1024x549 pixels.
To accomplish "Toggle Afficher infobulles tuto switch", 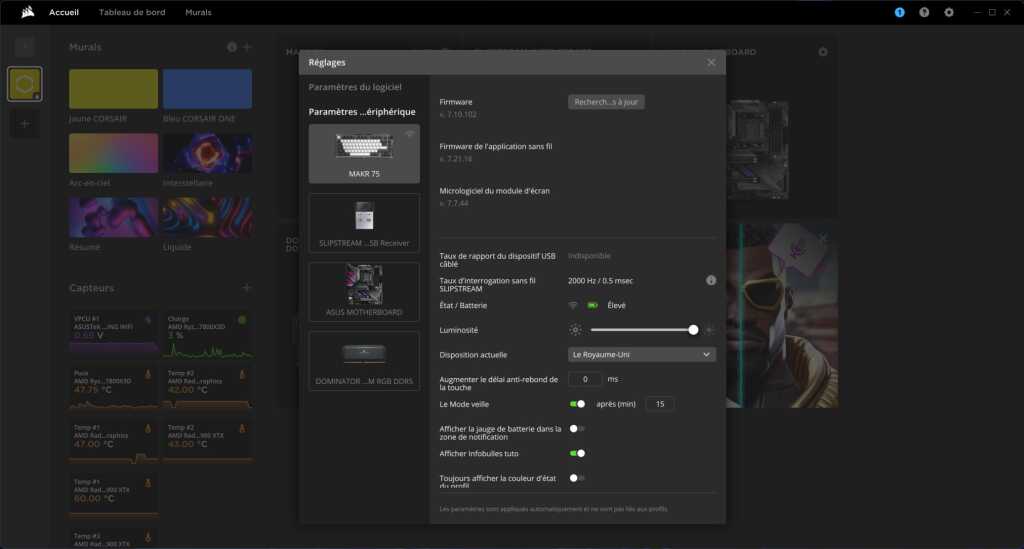I will [x=577, y=453].
